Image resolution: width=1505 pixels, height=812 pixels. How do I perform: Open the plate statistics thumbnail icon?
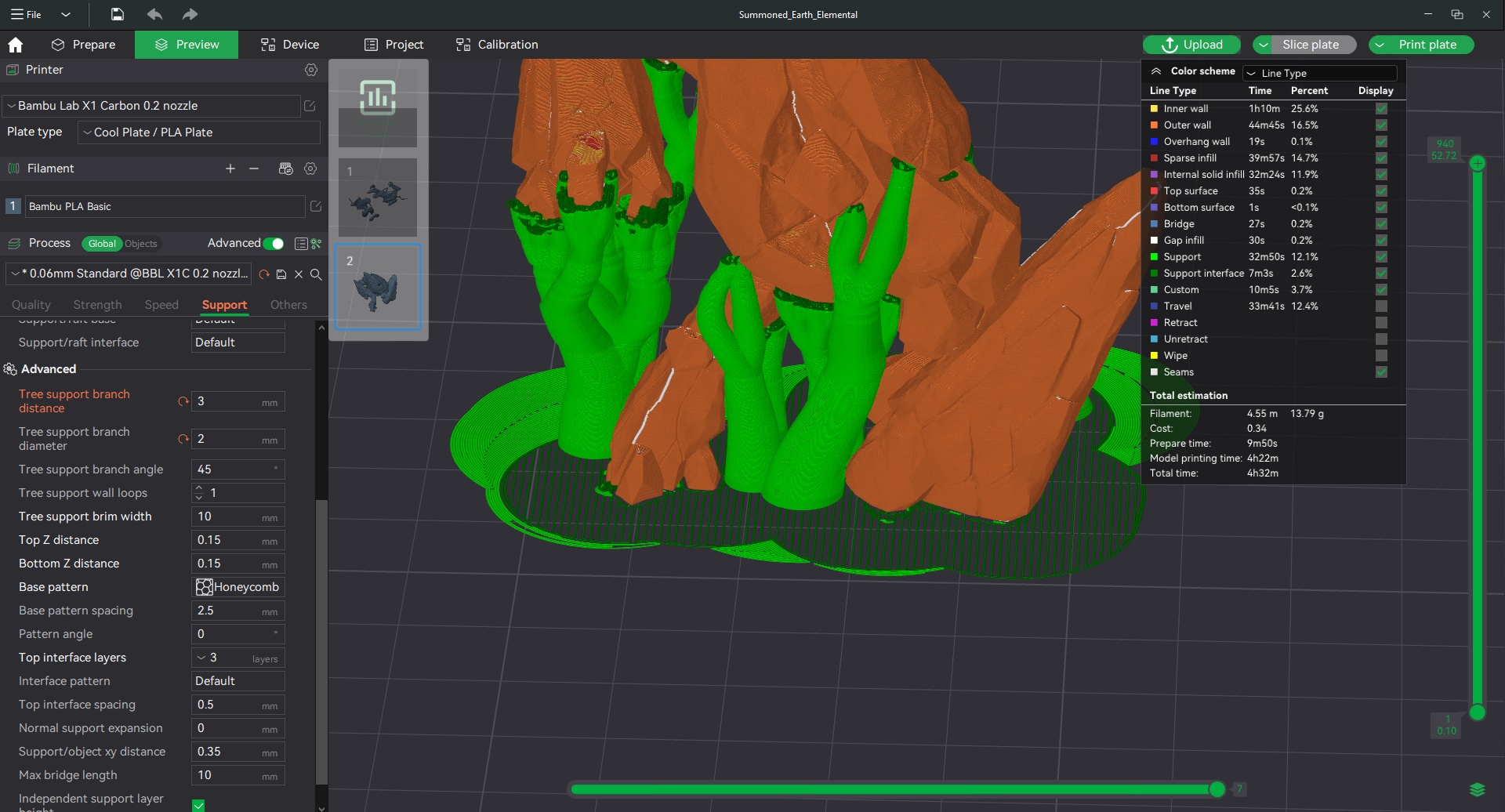(378, 97)
